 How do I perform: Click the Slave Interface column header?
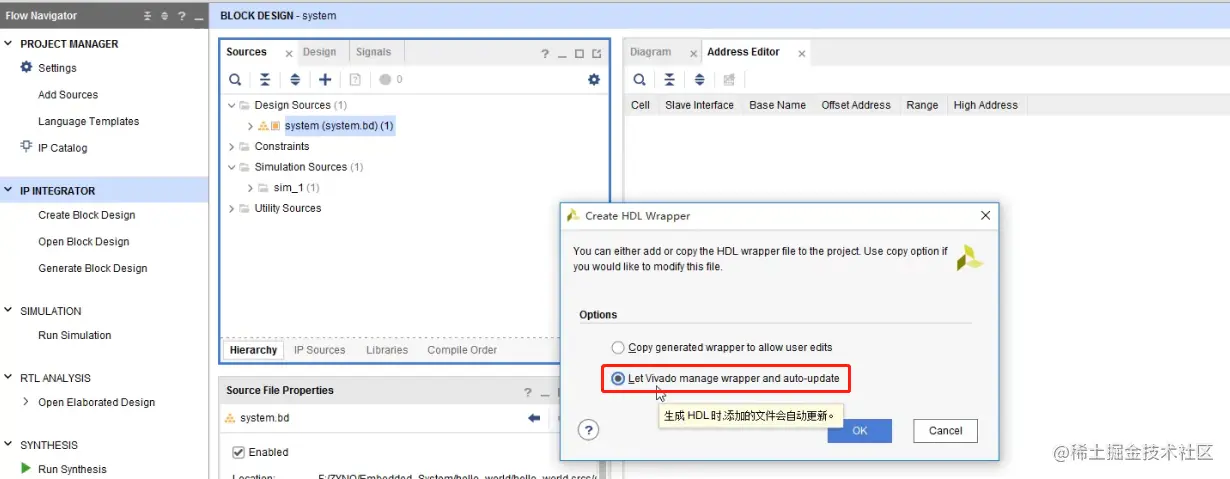[x=699, y=105]
